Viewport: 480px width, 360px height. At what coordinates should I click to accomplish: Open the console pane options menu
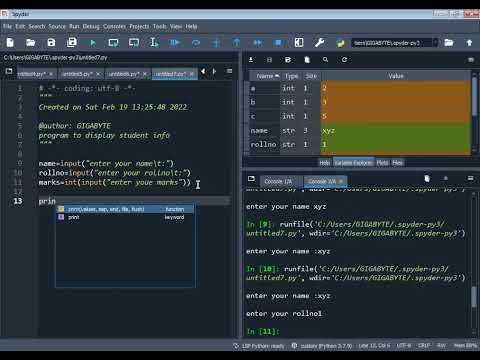click(470, 179)
